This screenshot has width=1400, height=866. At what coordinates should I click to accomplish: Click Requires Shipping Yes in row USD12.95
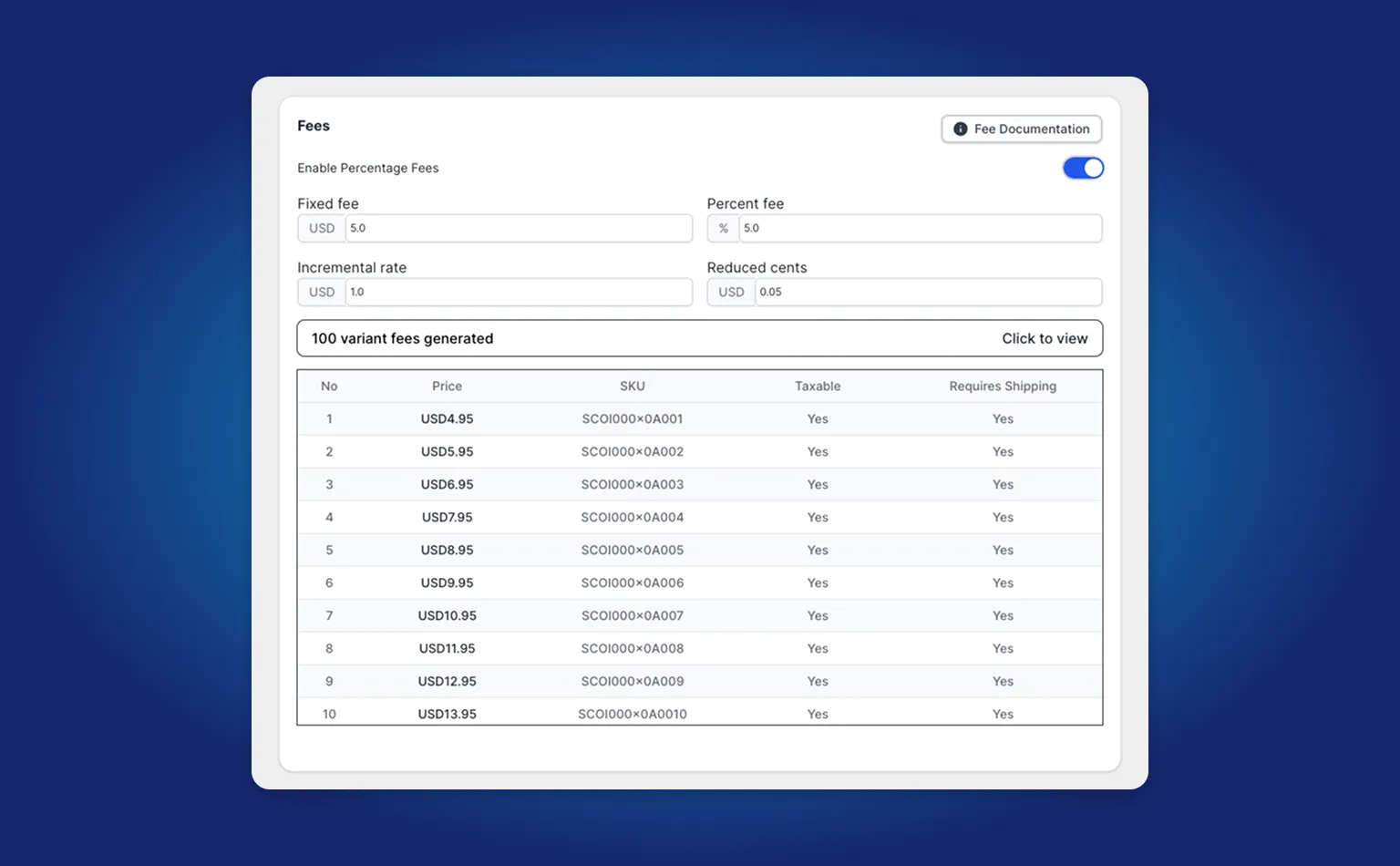click(1003, 682)
